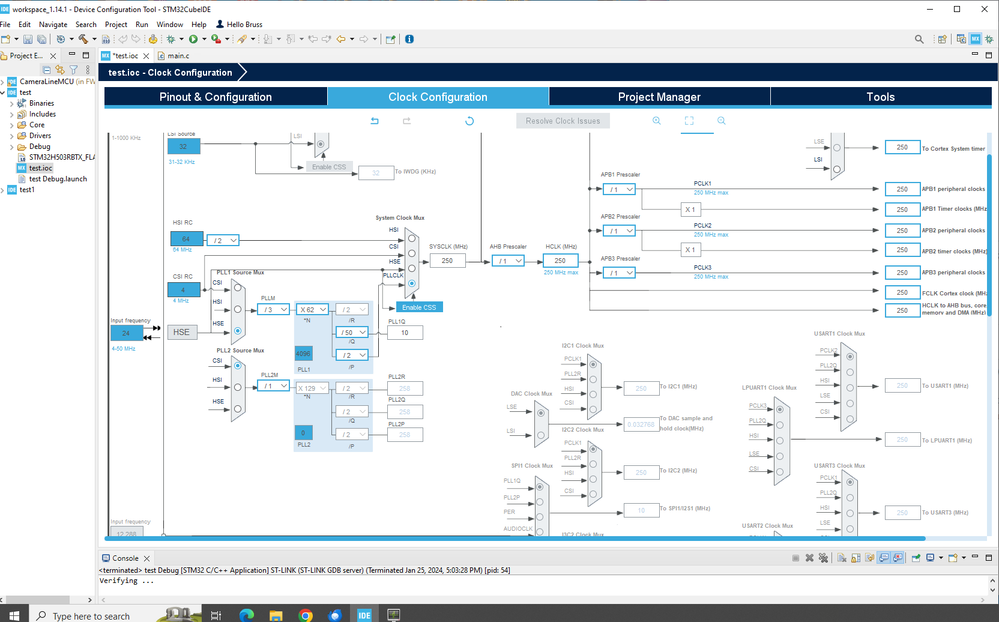Switch to Pinout & Configuration tab
Image resolution: width=999 pixels, height=622 pixels.
tap(215, 97)
